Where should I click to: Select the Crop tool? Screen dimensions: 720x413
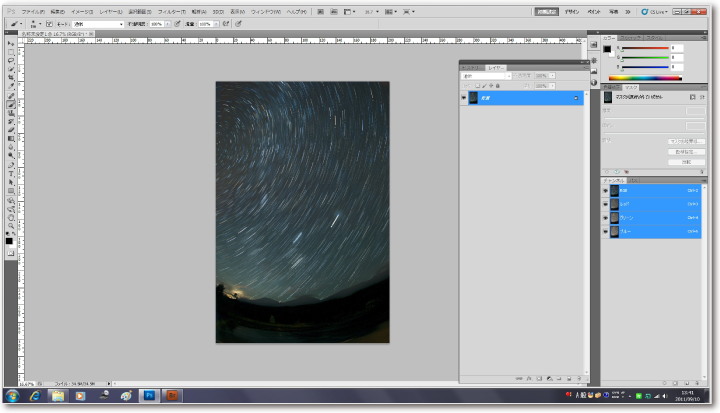coord(11,78)
